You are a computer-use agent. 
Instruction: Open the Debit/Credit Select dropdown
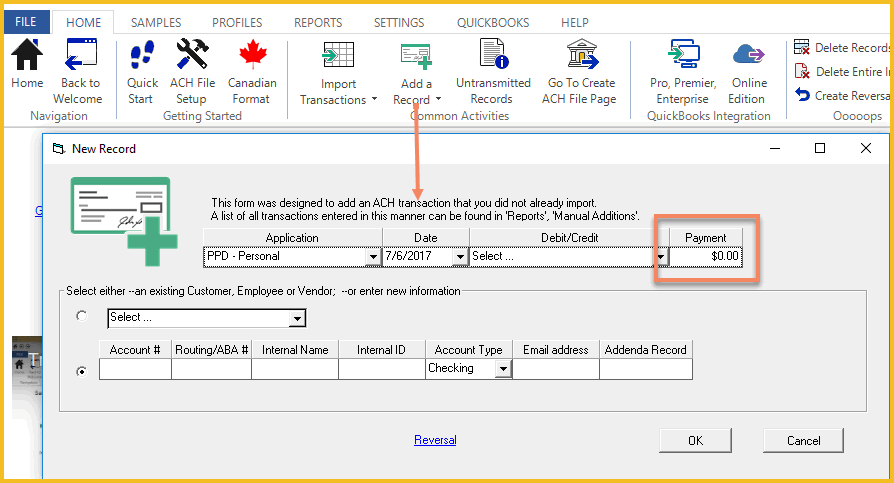(x=660, y=257)
